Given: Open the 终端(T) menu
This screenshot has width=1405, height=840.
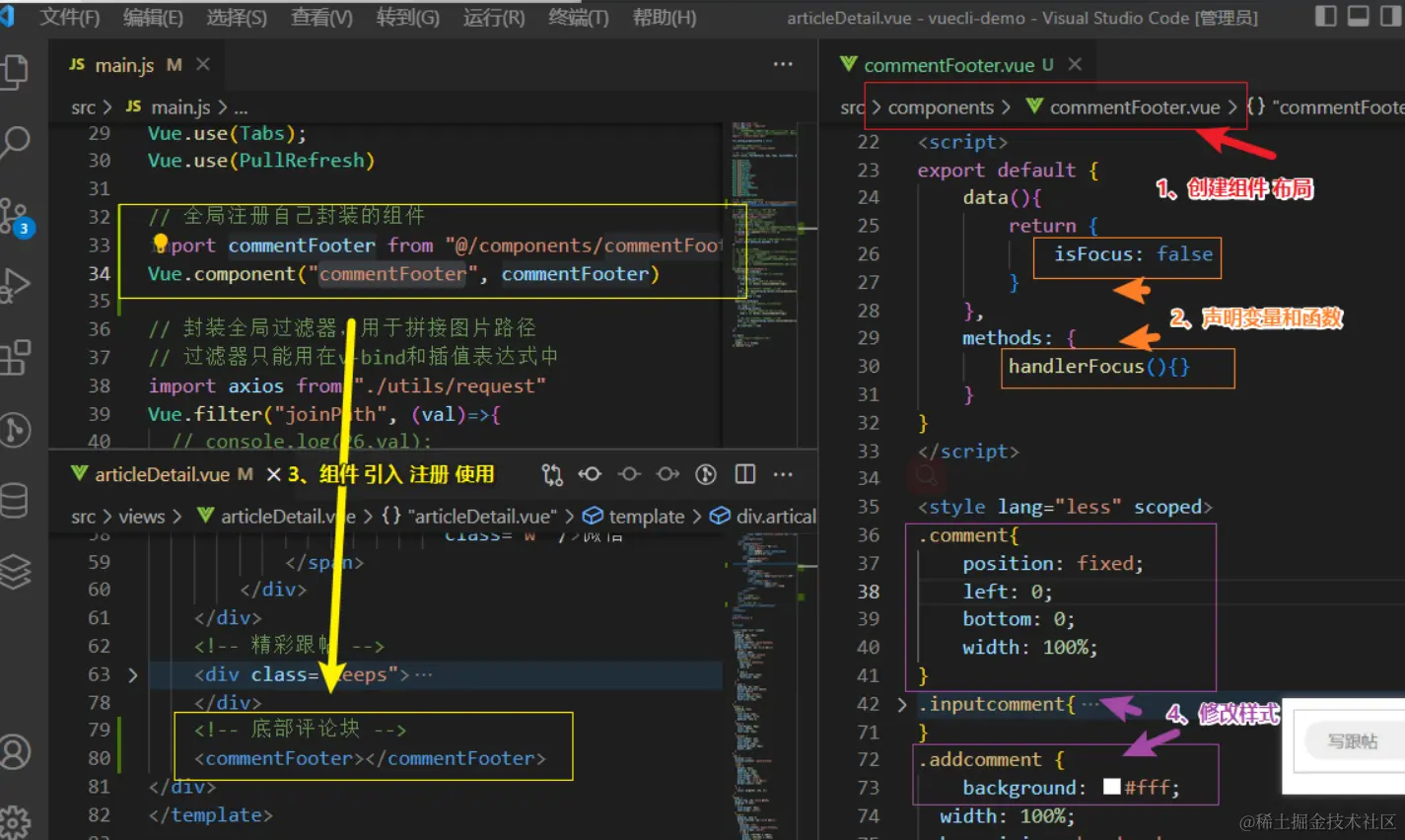Looking at the screenshot, I should [x=578, y=18].
